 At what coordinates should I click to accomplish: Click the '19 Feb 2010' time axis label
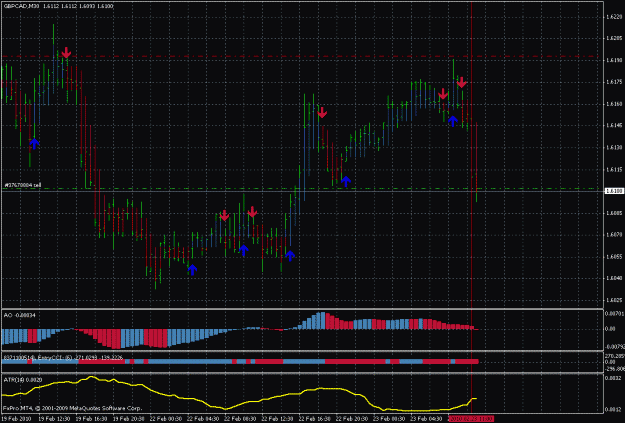(x=17, y=419)
